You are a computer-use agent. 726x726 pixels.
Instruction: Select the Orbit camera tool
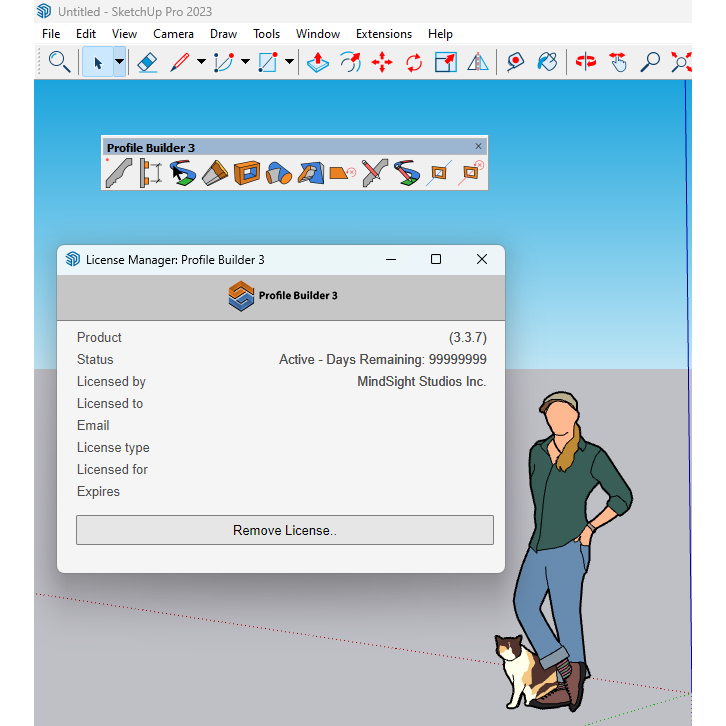pyautogui.click(x=586, y=62)
